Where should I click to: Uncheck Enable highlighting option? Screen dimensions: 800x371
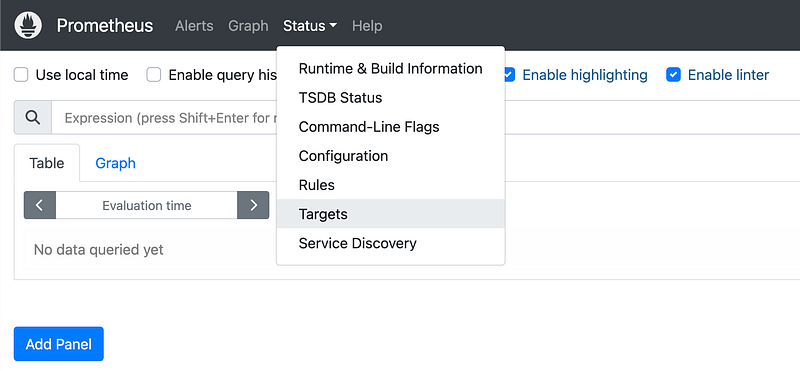(x=508, y=75)
